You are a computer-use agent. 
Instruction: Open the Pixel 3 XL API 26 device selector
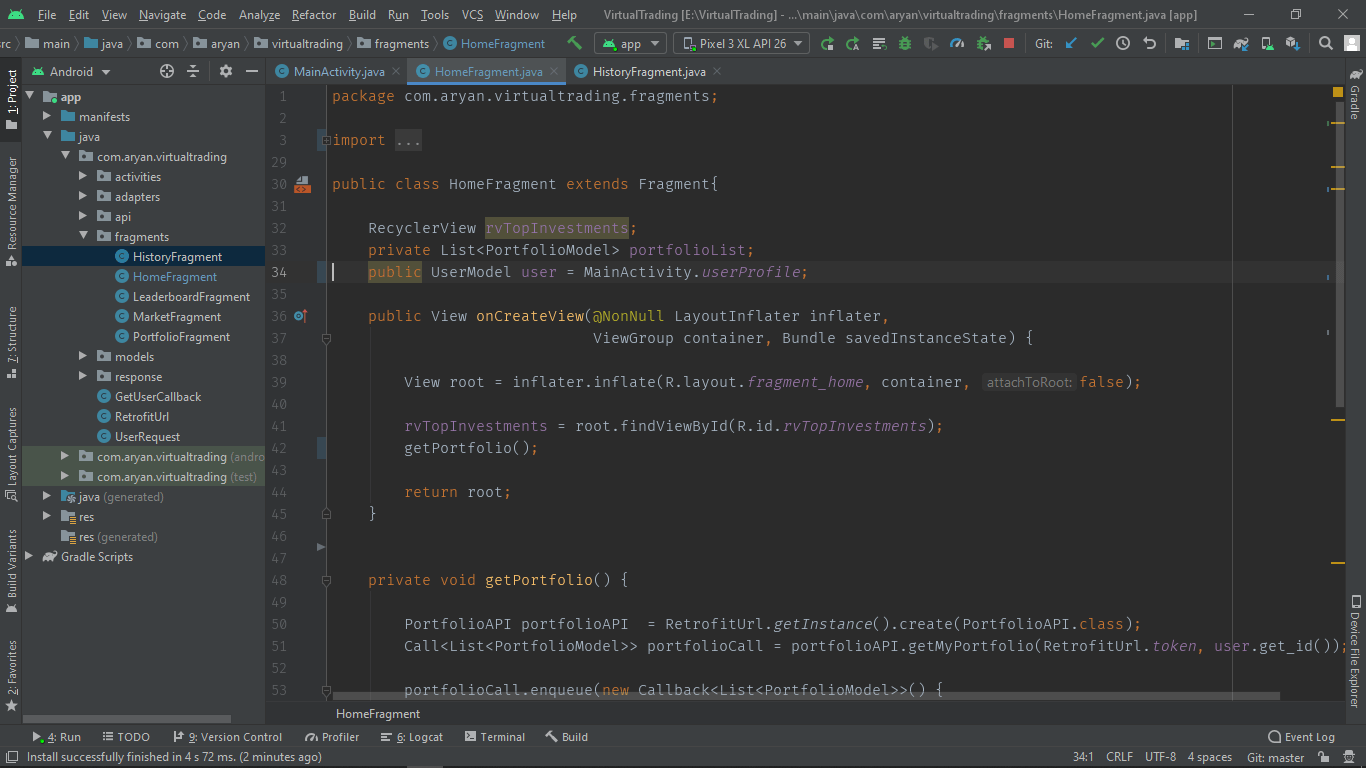pyautogui.click(x=743, y=42)
